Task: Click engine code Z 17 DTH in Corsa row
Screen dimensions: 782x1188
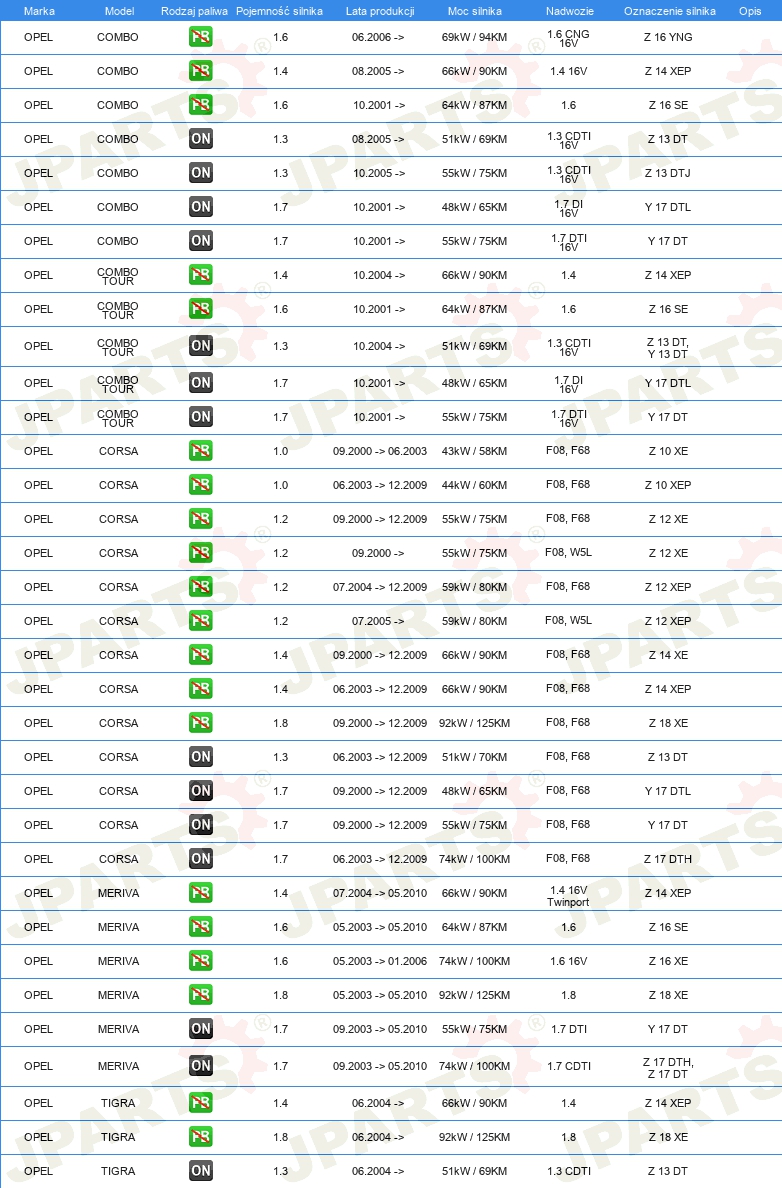Action: tap(668, 859)
